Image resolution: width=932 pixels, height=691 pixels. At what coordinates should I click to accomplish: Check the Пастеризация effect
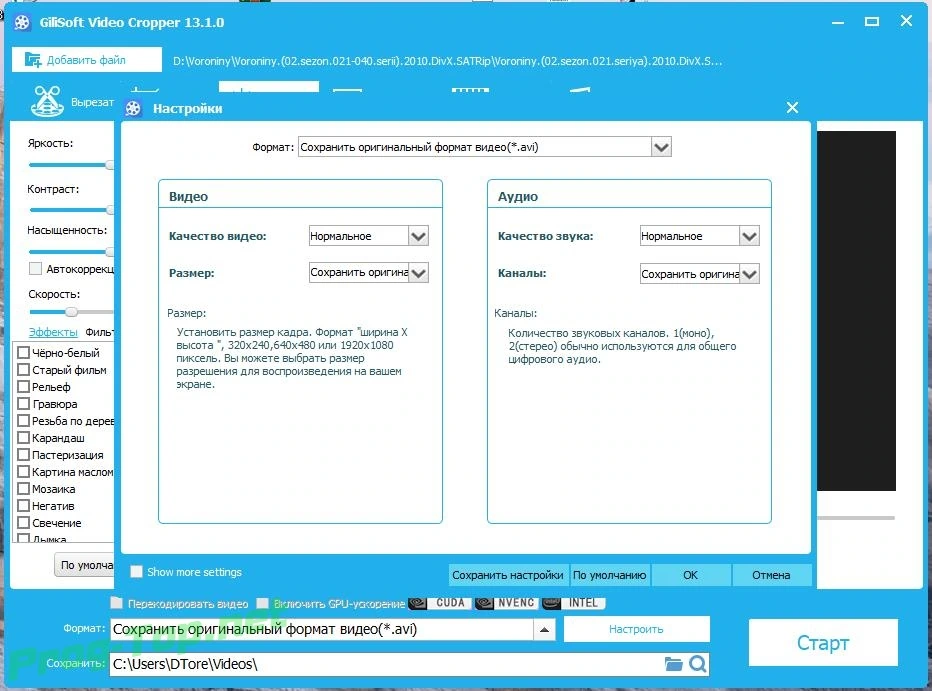(x=24, y=455)
